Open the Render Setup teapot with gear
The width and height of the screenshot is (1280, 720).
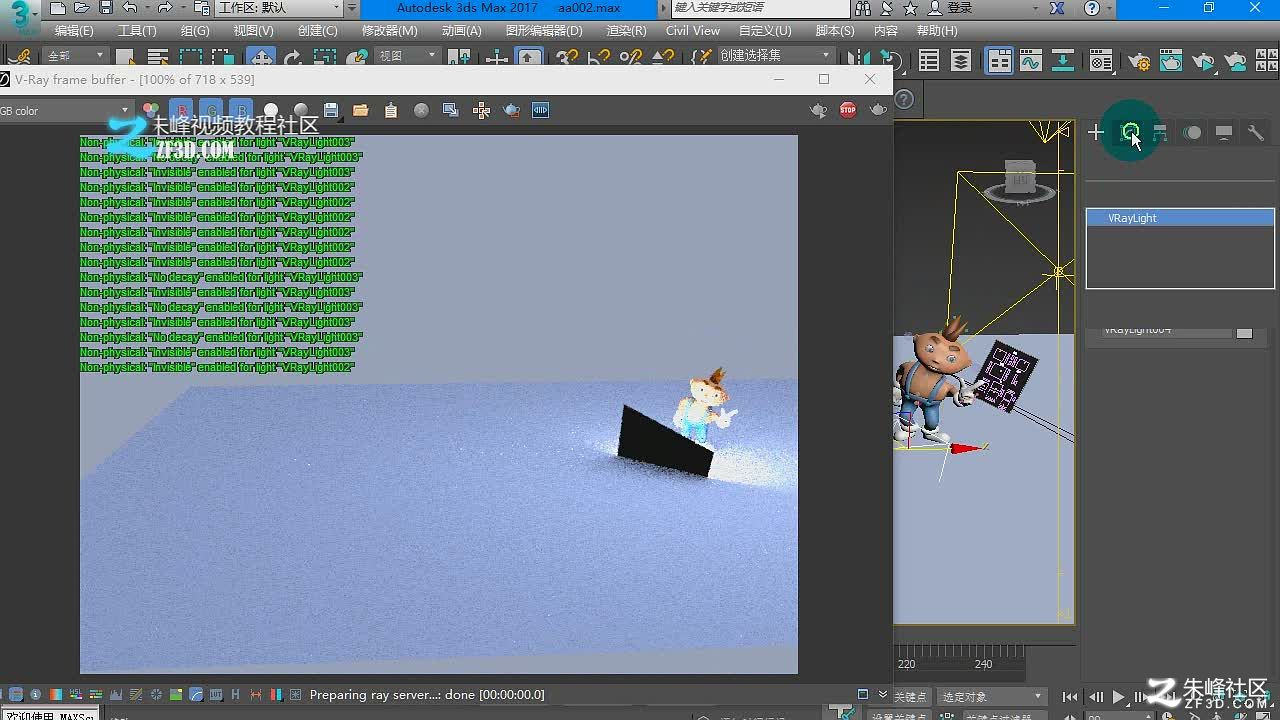pyautogui.click(x=1139, y=62)
